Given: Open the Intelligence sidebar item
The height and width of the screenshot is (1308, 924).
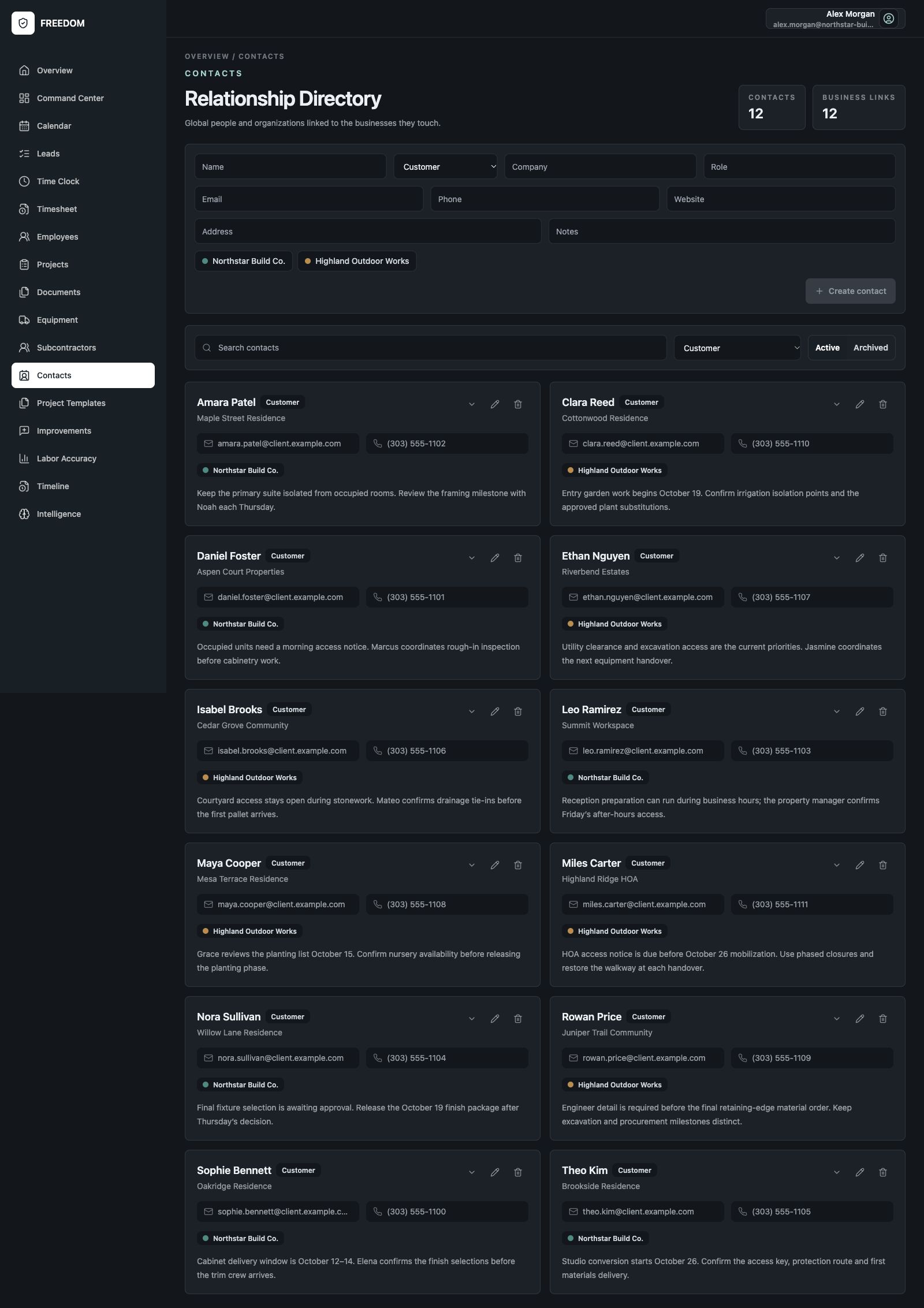Looking at the screenshot, I should click(83, 514).
